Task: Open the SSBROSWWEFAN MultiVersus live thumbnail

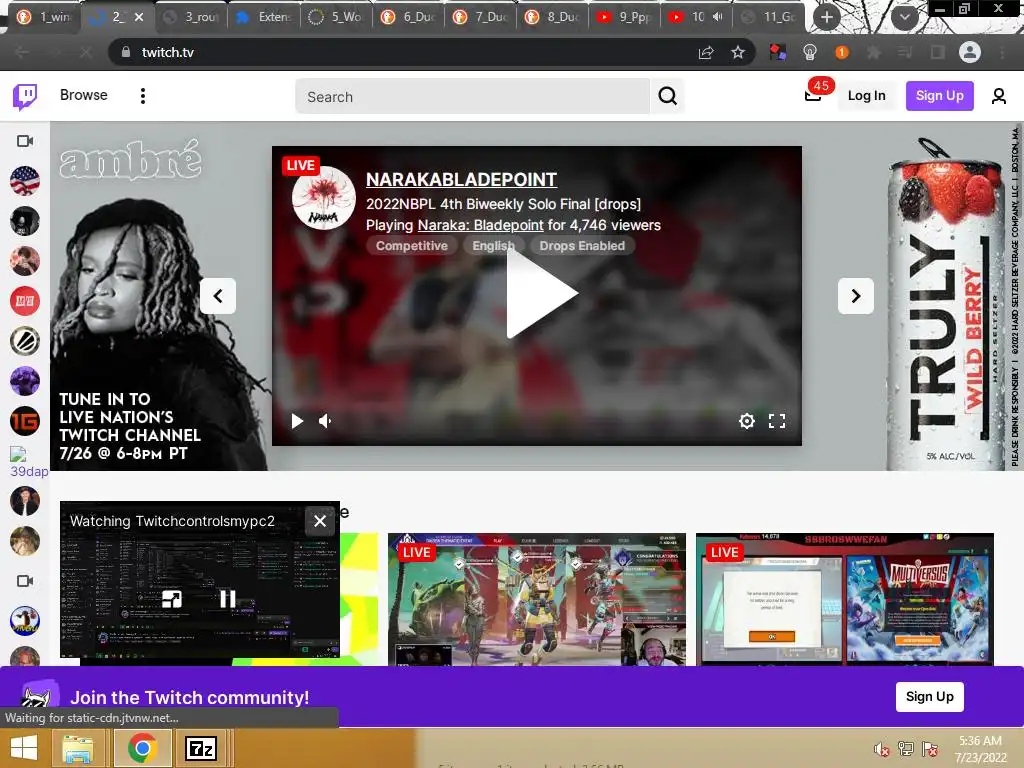Action: pos(844,600)
